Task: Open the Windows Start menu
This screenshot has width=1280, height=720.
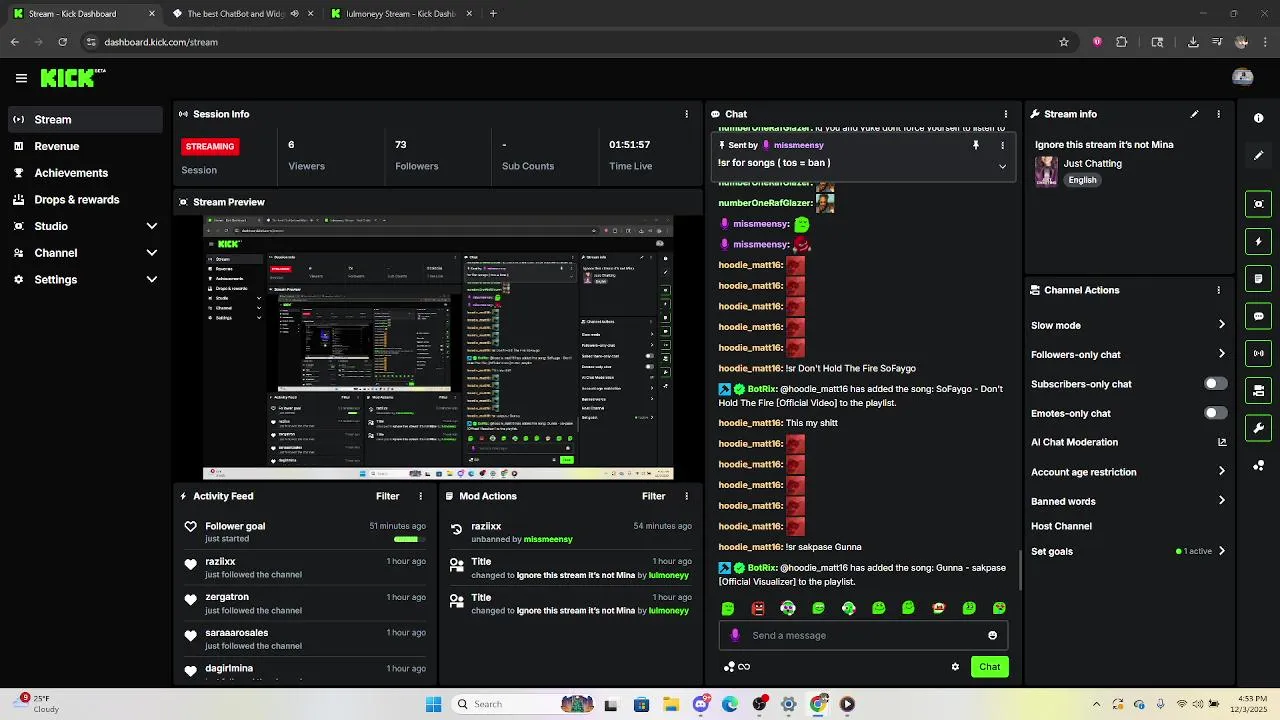Action: pos(433,704)
